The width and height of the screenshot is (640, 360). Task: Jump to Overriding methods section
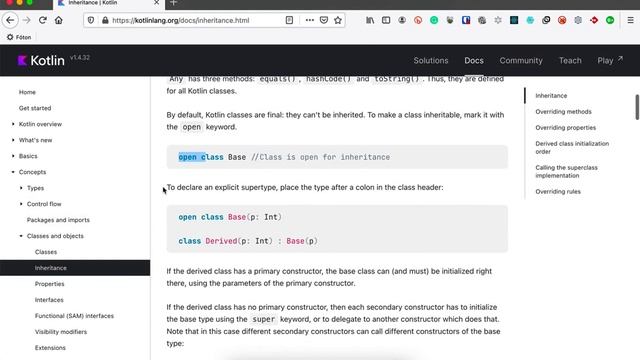pyautogui.click(x=563, y=111)
